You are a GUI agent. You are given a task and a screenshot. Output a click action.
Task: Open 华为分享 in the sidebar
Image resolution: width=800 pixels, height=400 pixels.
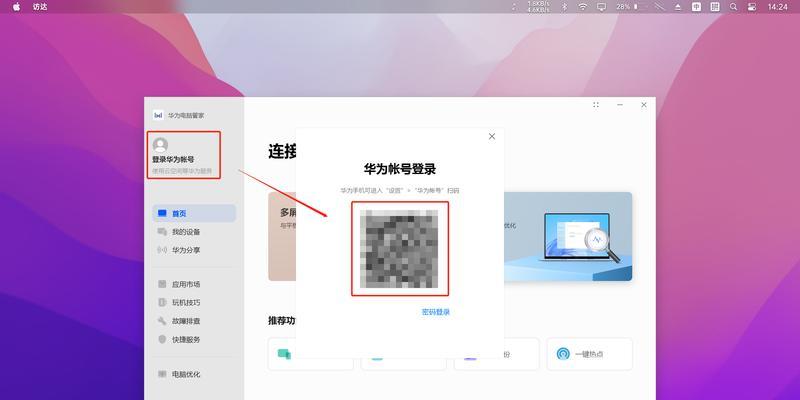coord(194,250)
